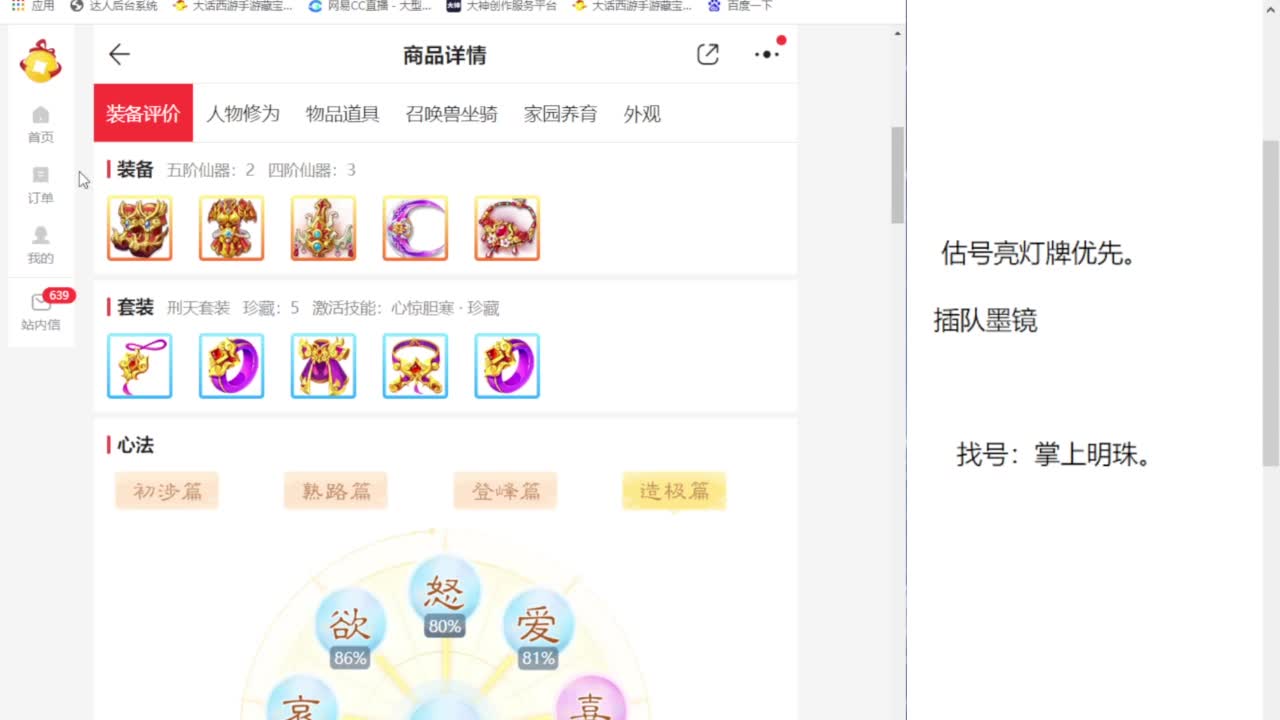The width and height of the screenshot is (1280, 720).
Task: Click the 刑天套装 set name
Action: (x=198, y=308)
